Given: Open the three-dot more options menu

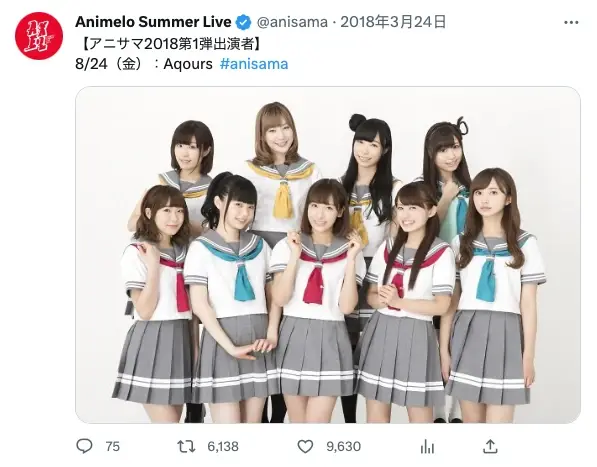Looking at the screenshot, I should click(x=571, y=23).
